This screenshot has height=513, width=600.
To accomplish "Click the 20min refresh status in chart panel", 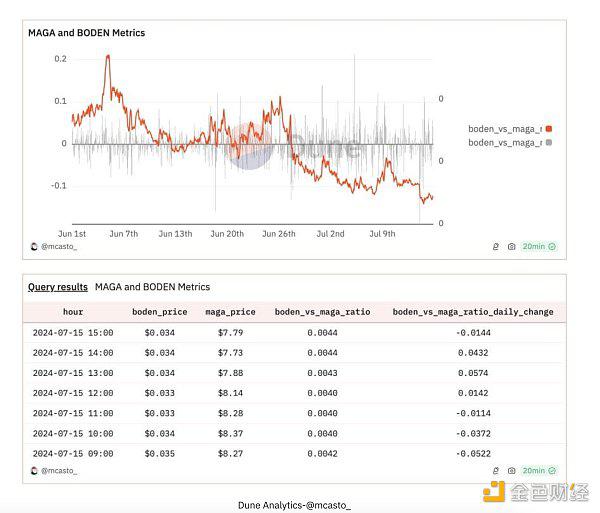I will [x=539, y=246].
